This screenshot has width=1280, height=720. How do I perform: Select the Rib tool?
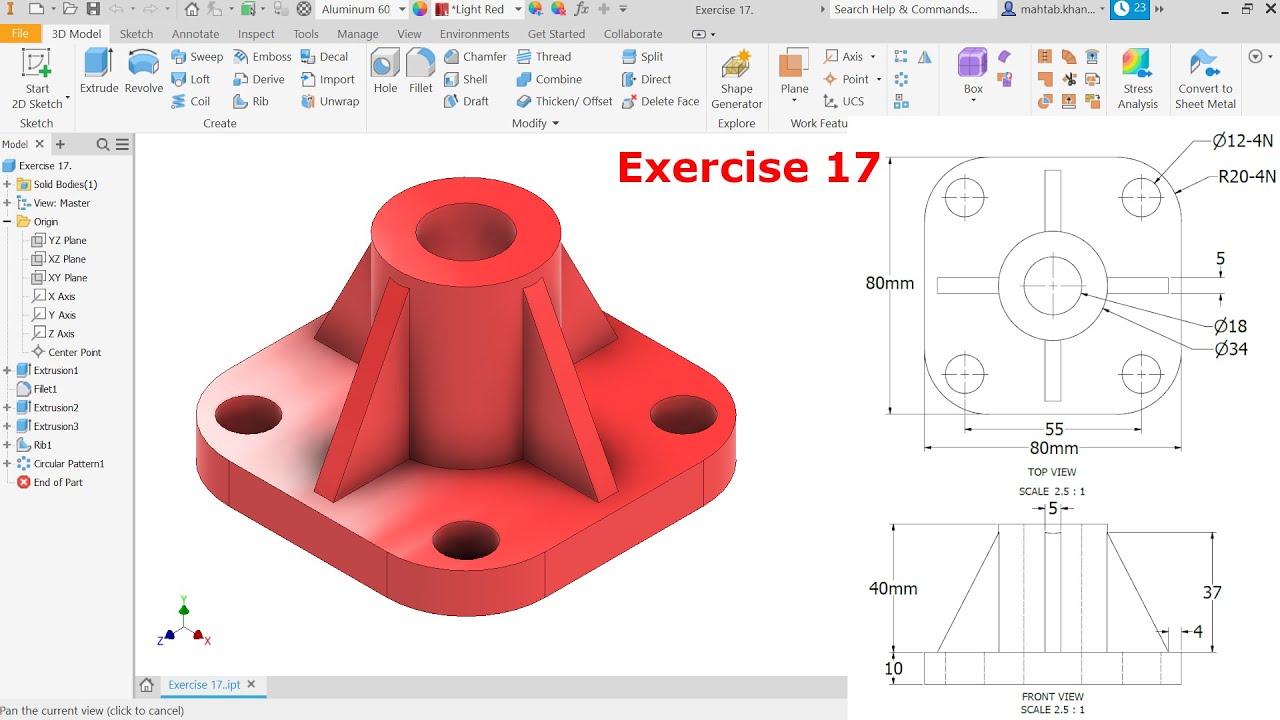(x=251, y=101)
